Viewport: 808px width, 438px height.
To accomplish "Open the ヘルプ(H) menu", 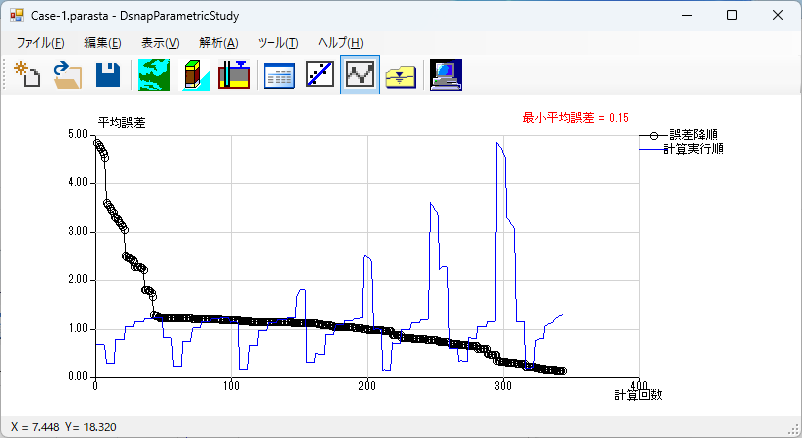I will pyautogui.click(x=341, y=43).
